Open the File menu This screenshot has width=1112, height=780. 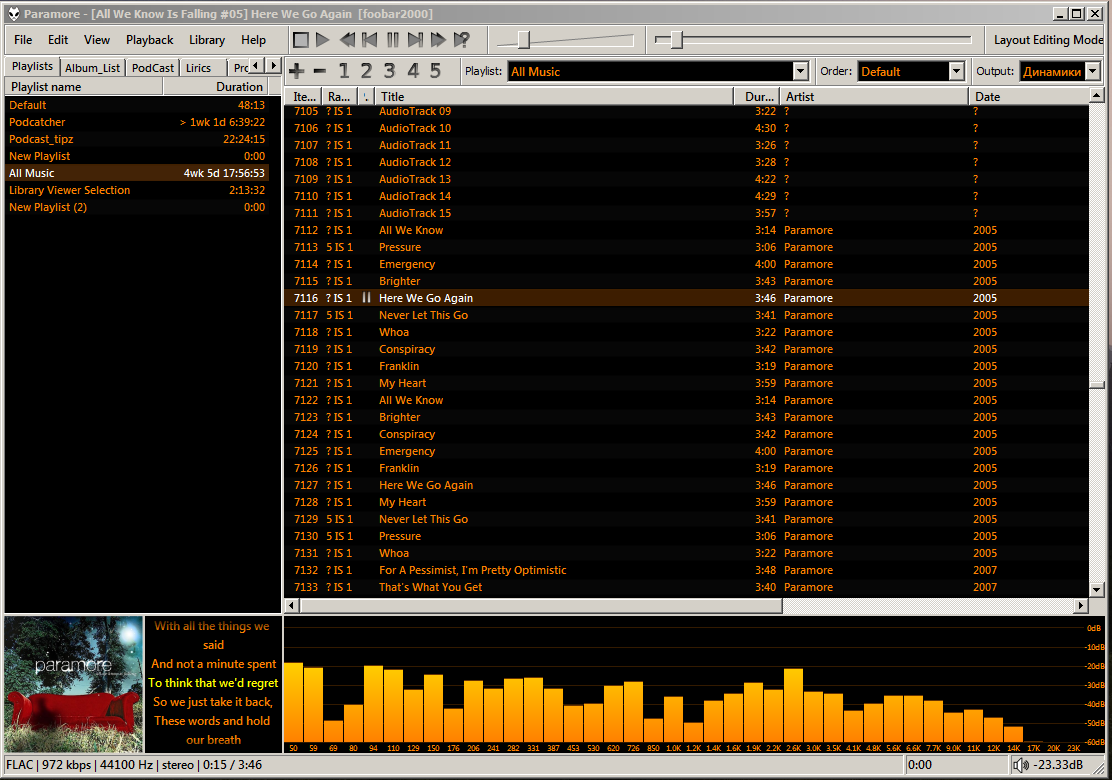[x=23, y=40]
